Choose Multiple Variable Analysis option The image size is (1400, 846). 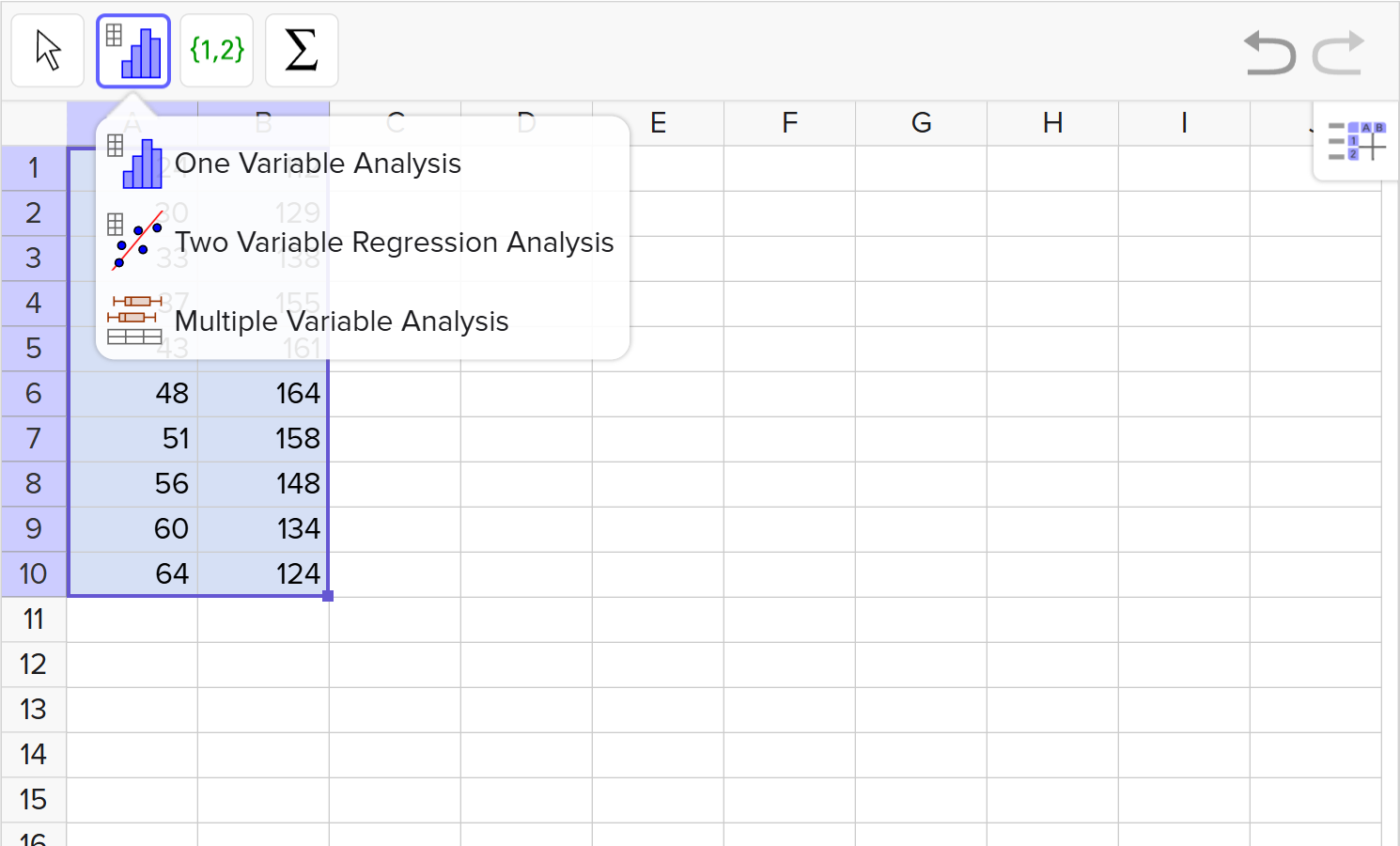coord(363,321)
